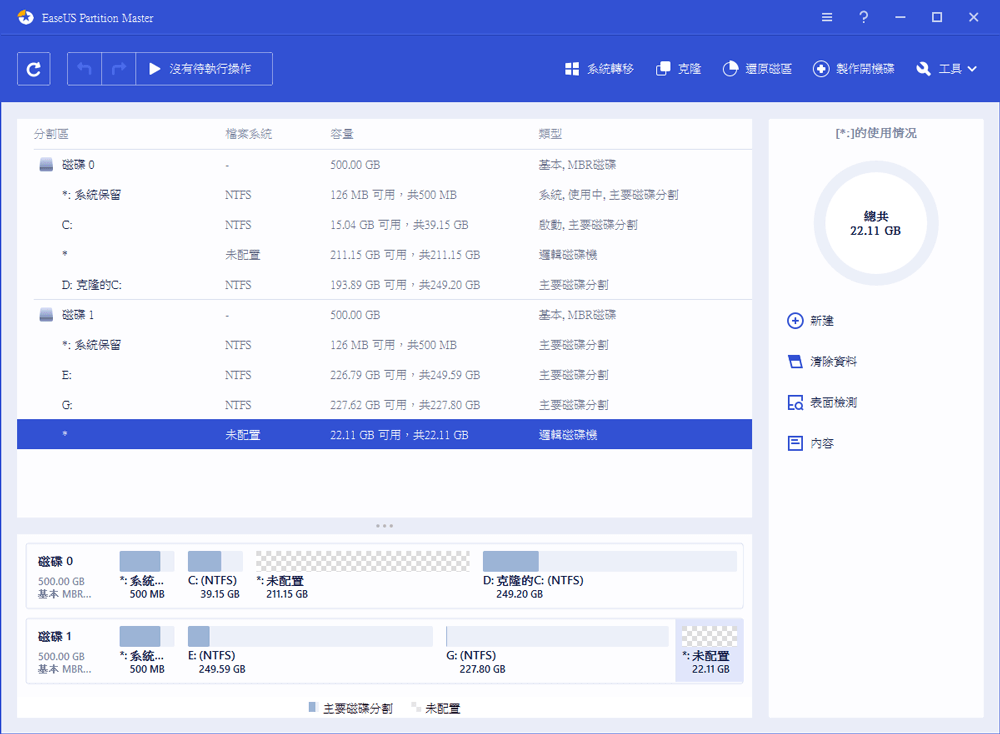Click the refresh button in the toolbar
Image resolution: width=1000 pixels, height=734 pixels.
tap(34, 69)
